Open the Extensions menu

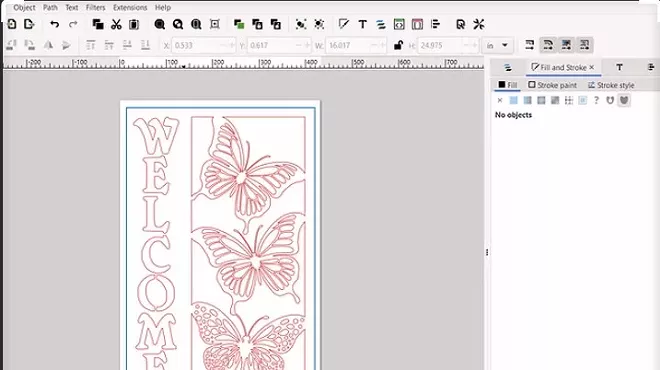[130, 8]
